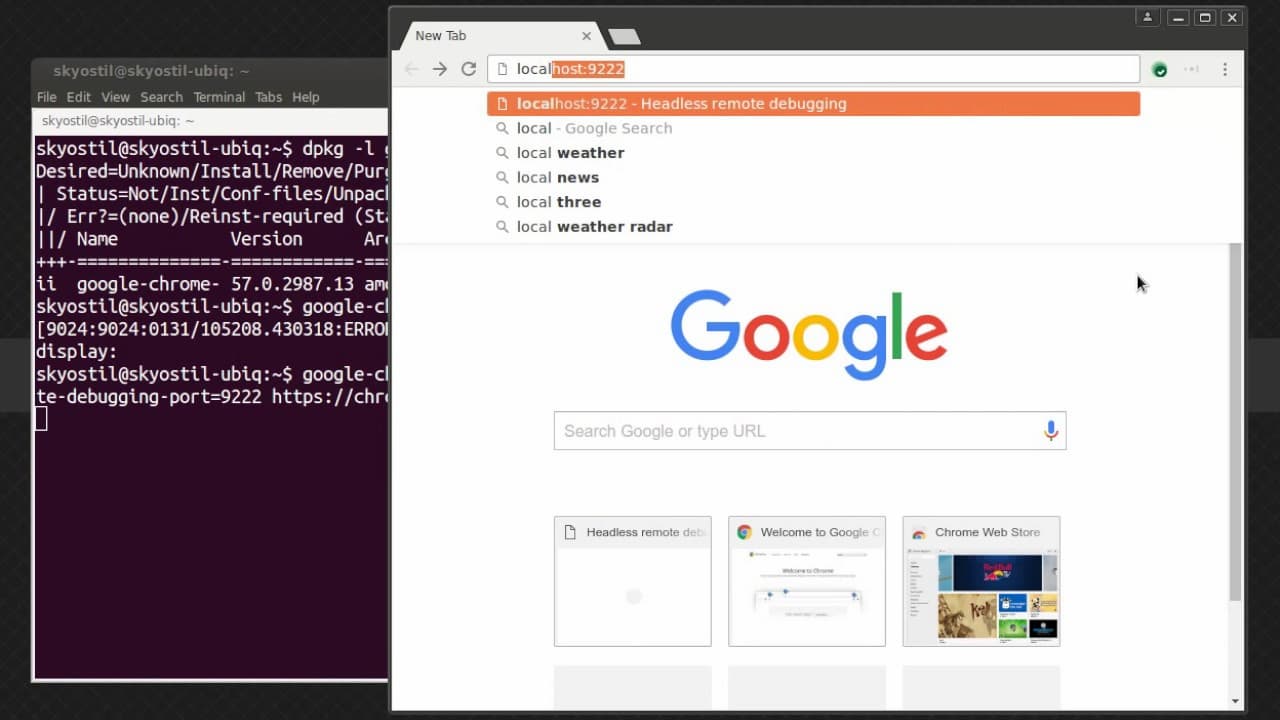
Task: Choose the localhost:9222 Headless remote debugging suggestion
Action: point(813,103)
